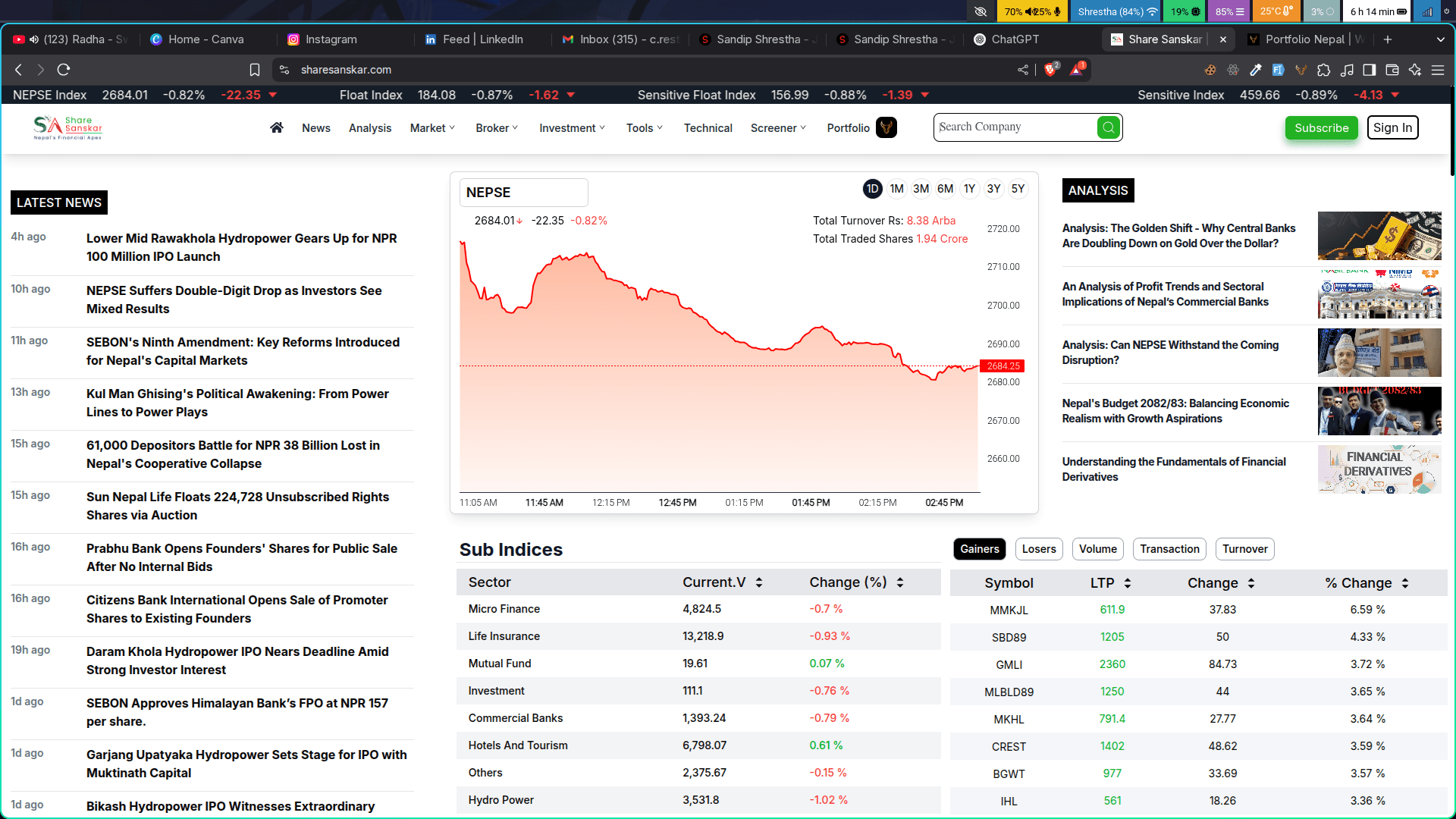Click the green company search icon
Screen dimensions: 1456x819
1108,127
